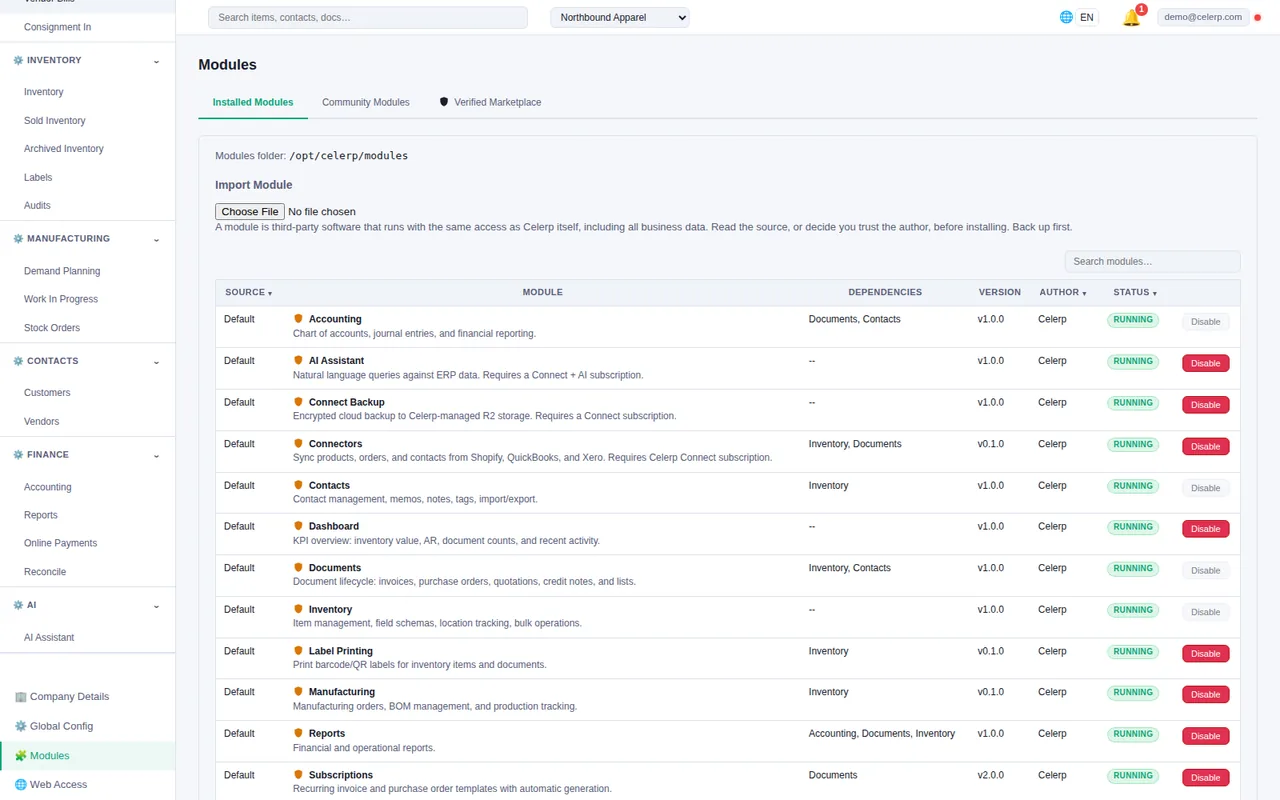Sort modules by AUTHOR column
This screenshot has height=800, width=1280.
(1062, 292)
